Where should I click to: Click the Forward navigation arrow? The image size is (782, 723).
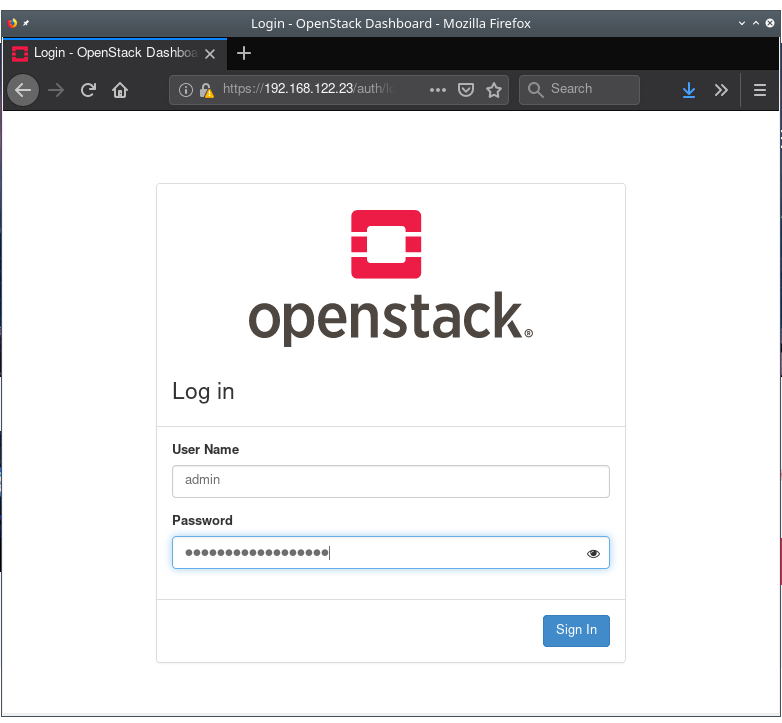(56, 90)
